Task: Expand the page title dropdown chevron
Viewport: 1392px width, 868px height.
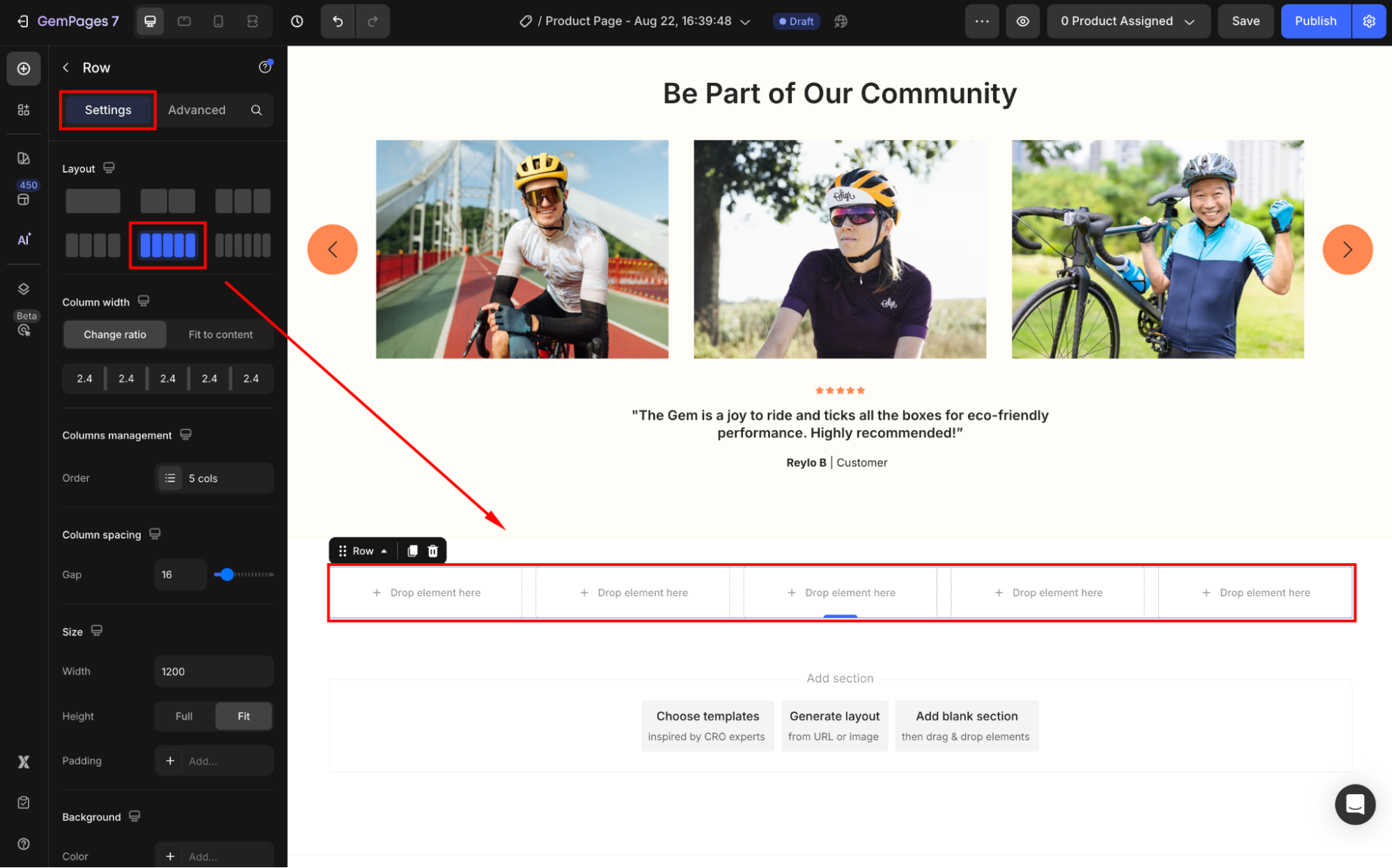Action: tap(745, 22)
